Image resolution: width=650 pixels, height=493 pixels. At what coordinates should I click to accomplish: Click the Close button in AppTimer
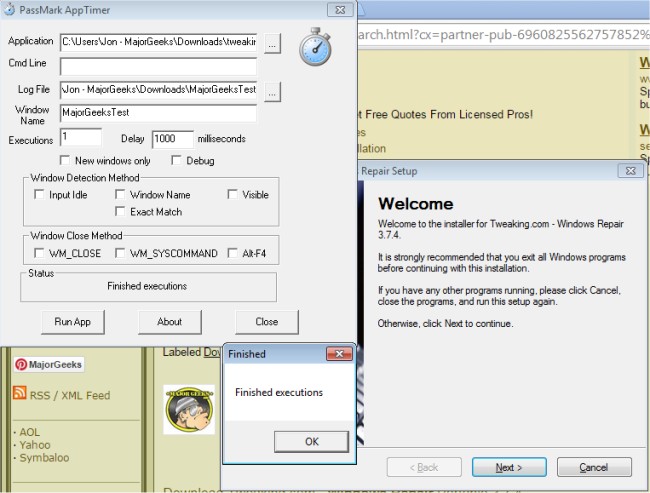[267, 322]
